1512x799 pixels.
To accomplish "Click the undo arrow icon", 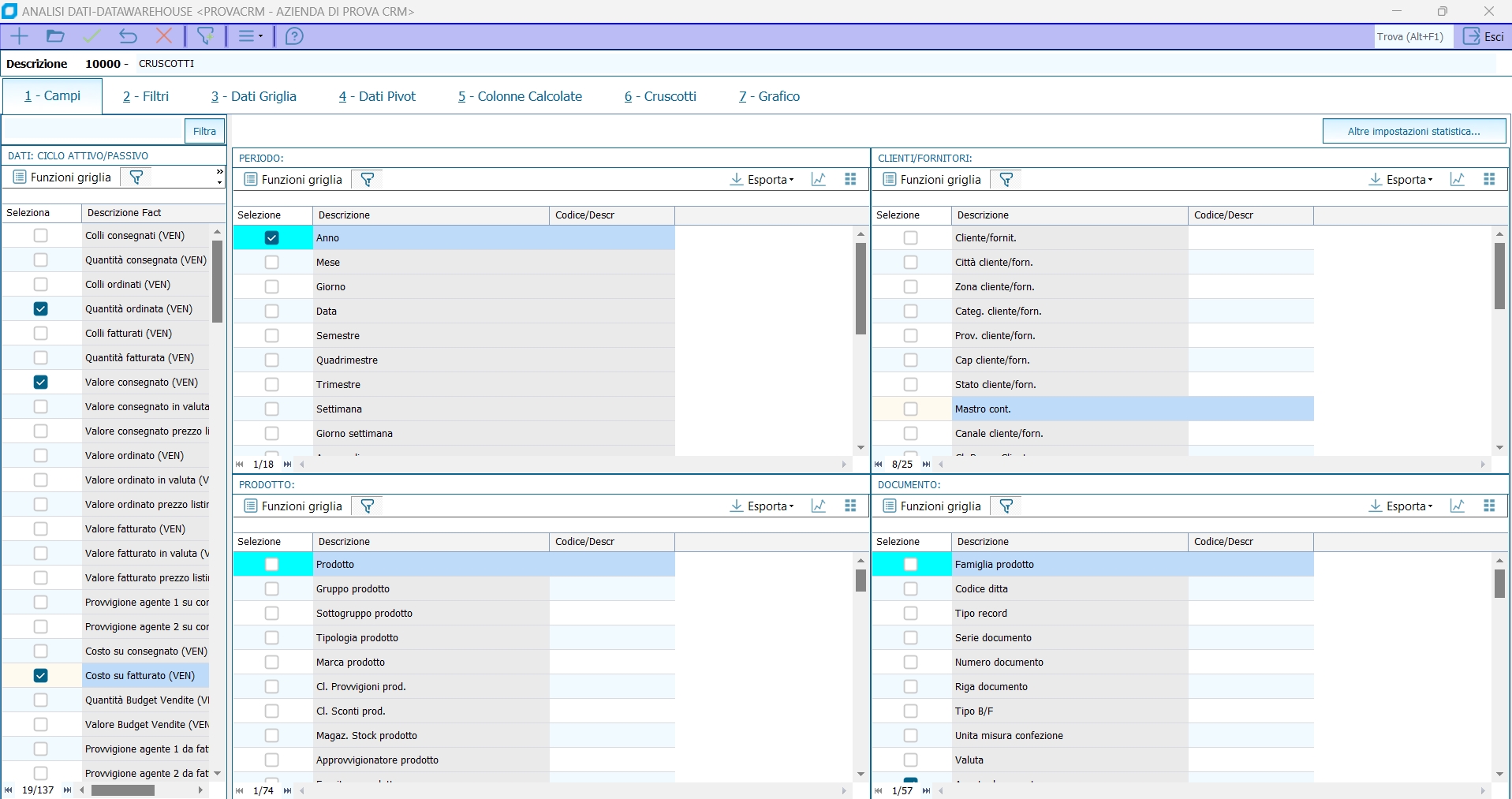I will [x=128, y=36].
